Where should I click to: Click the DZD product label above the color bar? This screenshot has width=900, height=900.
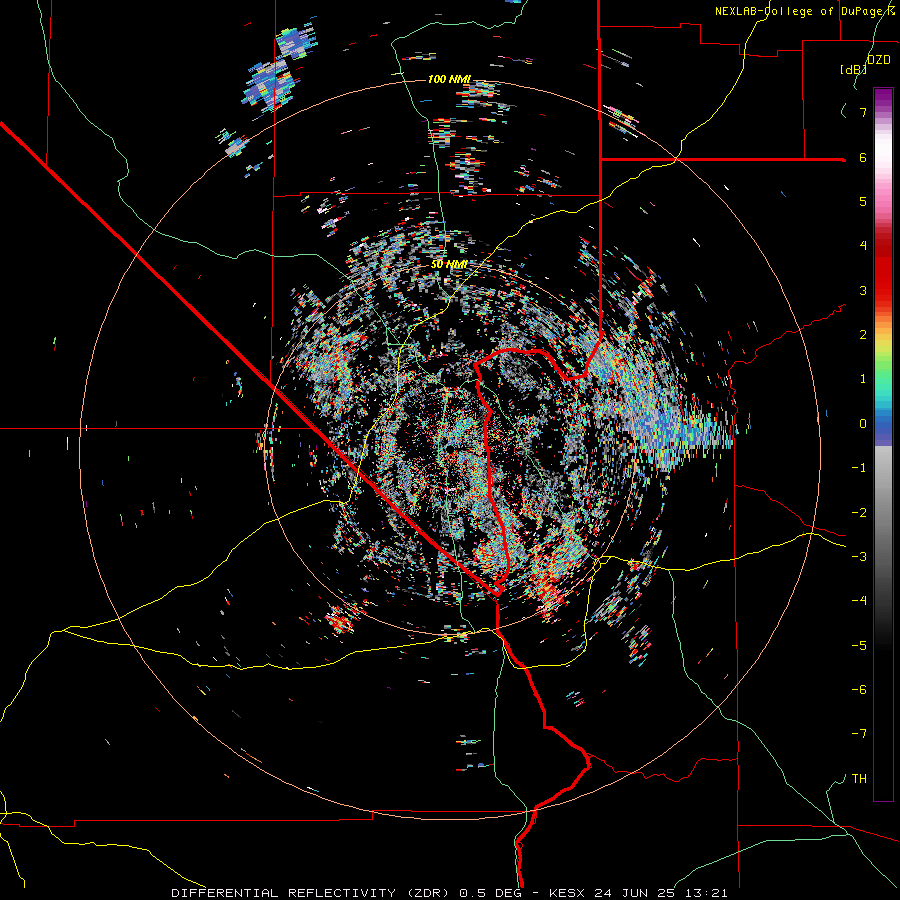[878, 60]
